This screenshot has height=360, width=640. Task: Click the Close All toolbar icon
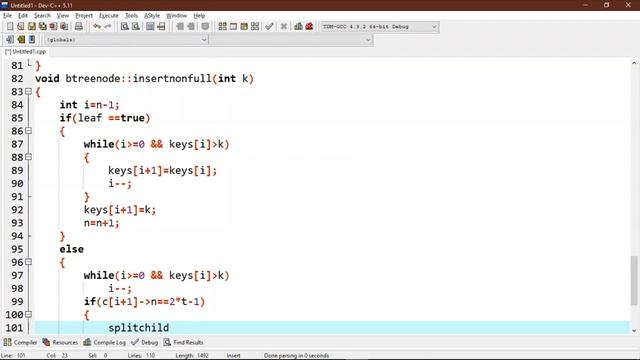point(64,27)
